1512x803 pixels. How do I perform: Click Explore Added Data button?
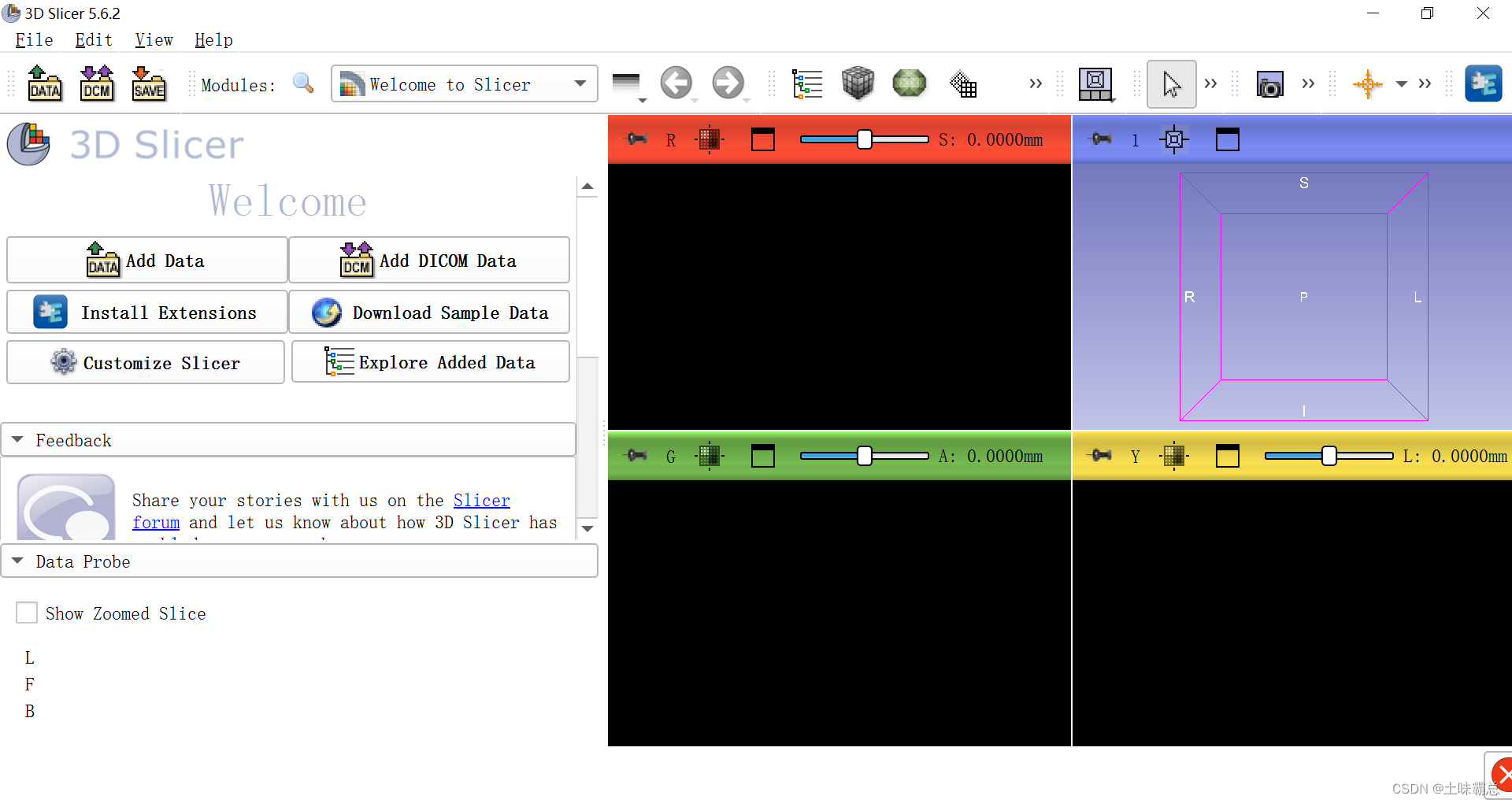430,362
